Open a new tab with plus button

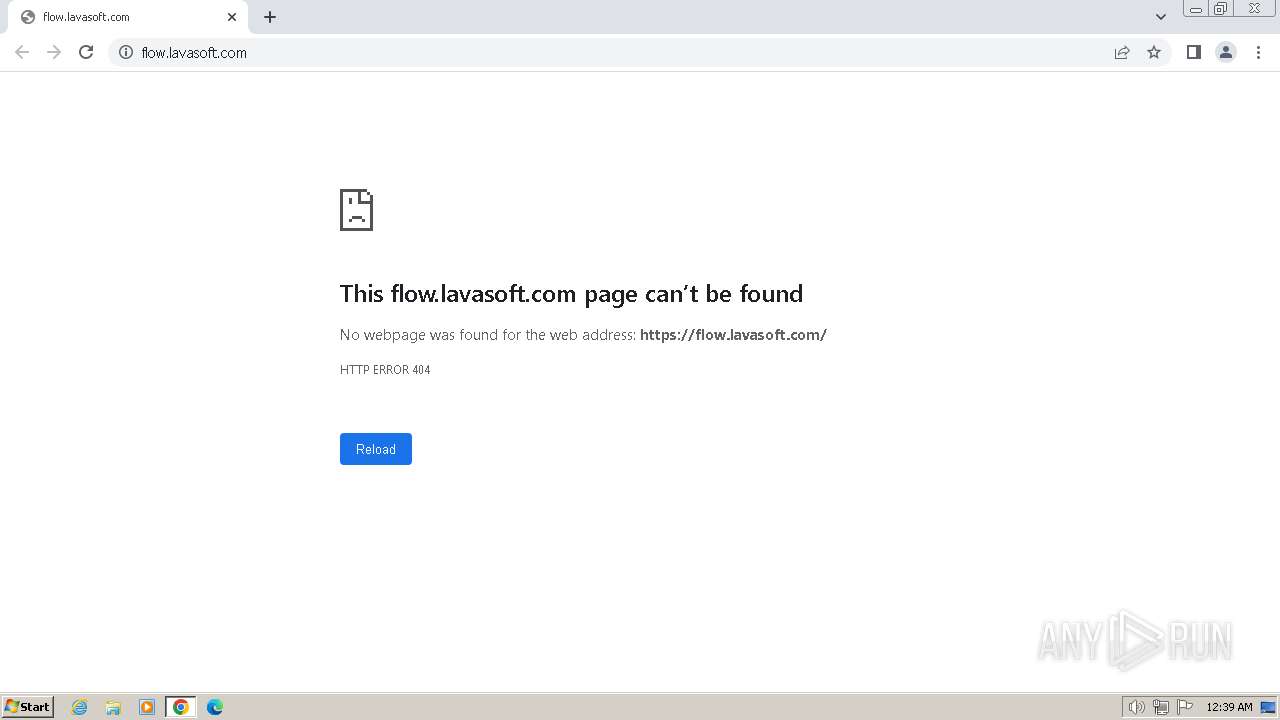click(x=270, y=17)
